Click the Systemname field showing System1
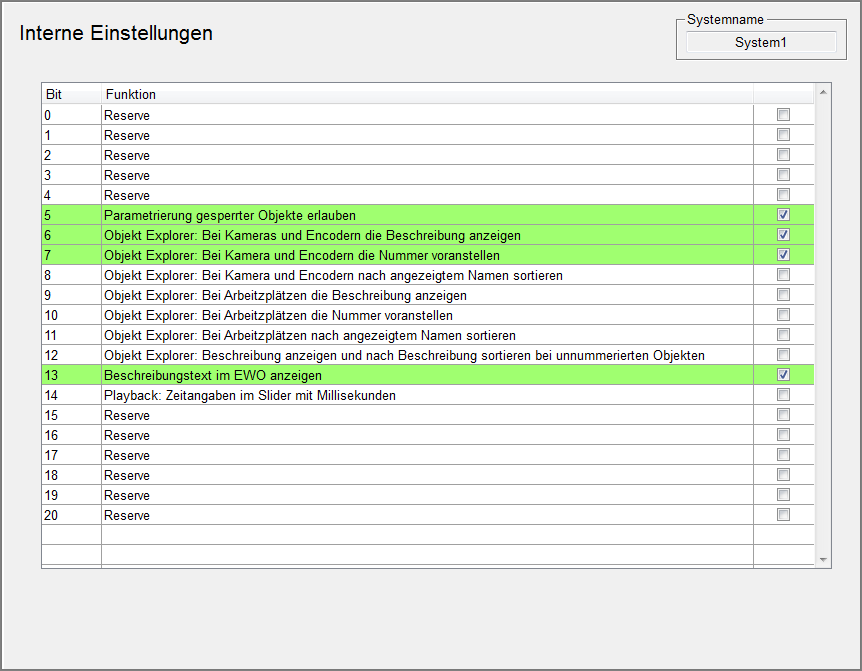Viewport: 862px width, 671px height. [x=761, y=42]
